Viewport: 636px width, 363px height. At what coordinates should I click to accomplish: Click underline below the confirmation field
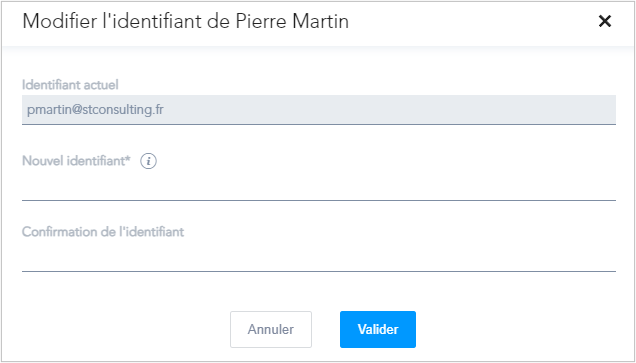pyautogui.click(x=319, y=271)
